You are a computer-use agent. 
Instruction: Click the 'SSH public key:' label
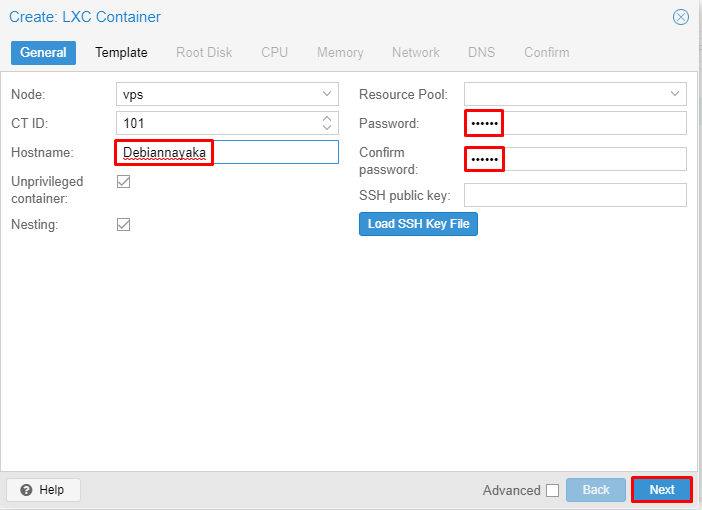pyautogui.click(x=405, y=196)
